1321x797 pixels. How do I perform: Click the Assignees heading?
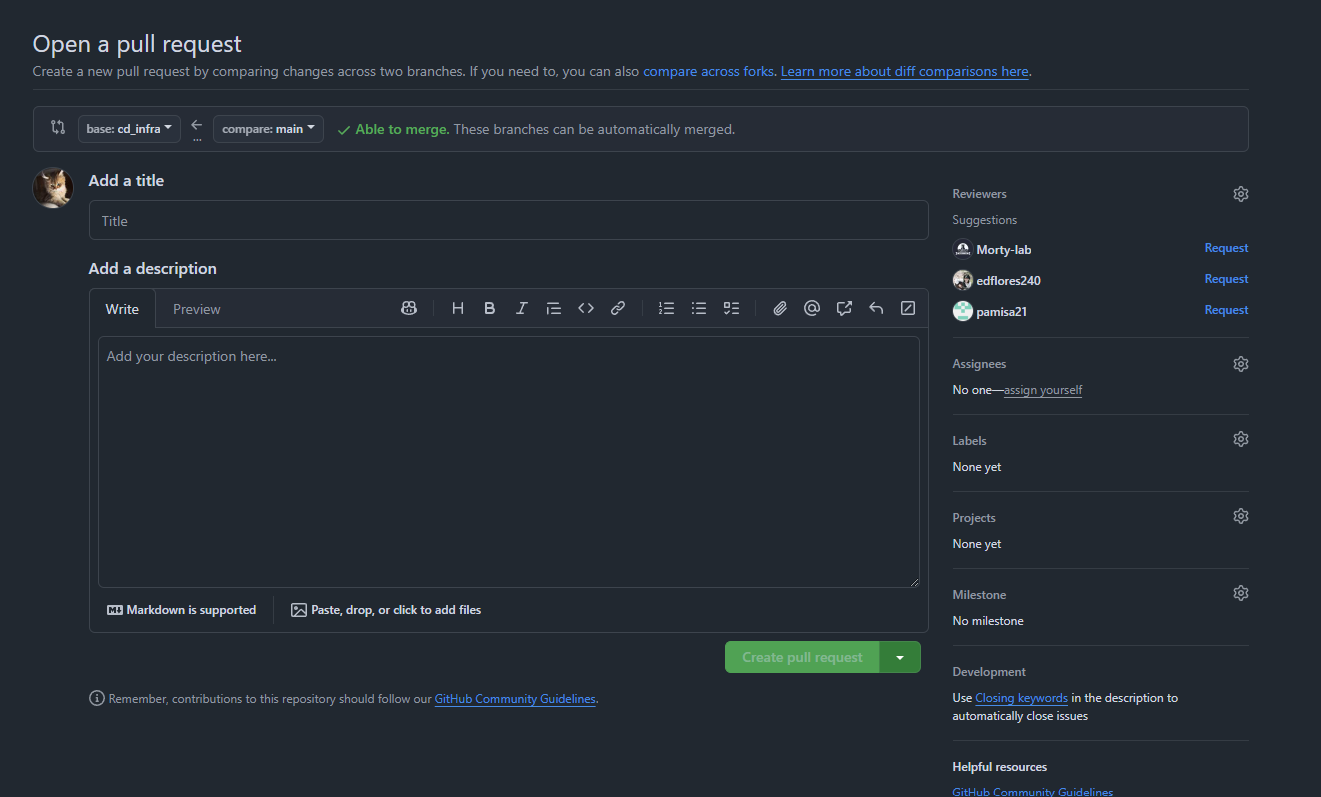tap(979, 364)
